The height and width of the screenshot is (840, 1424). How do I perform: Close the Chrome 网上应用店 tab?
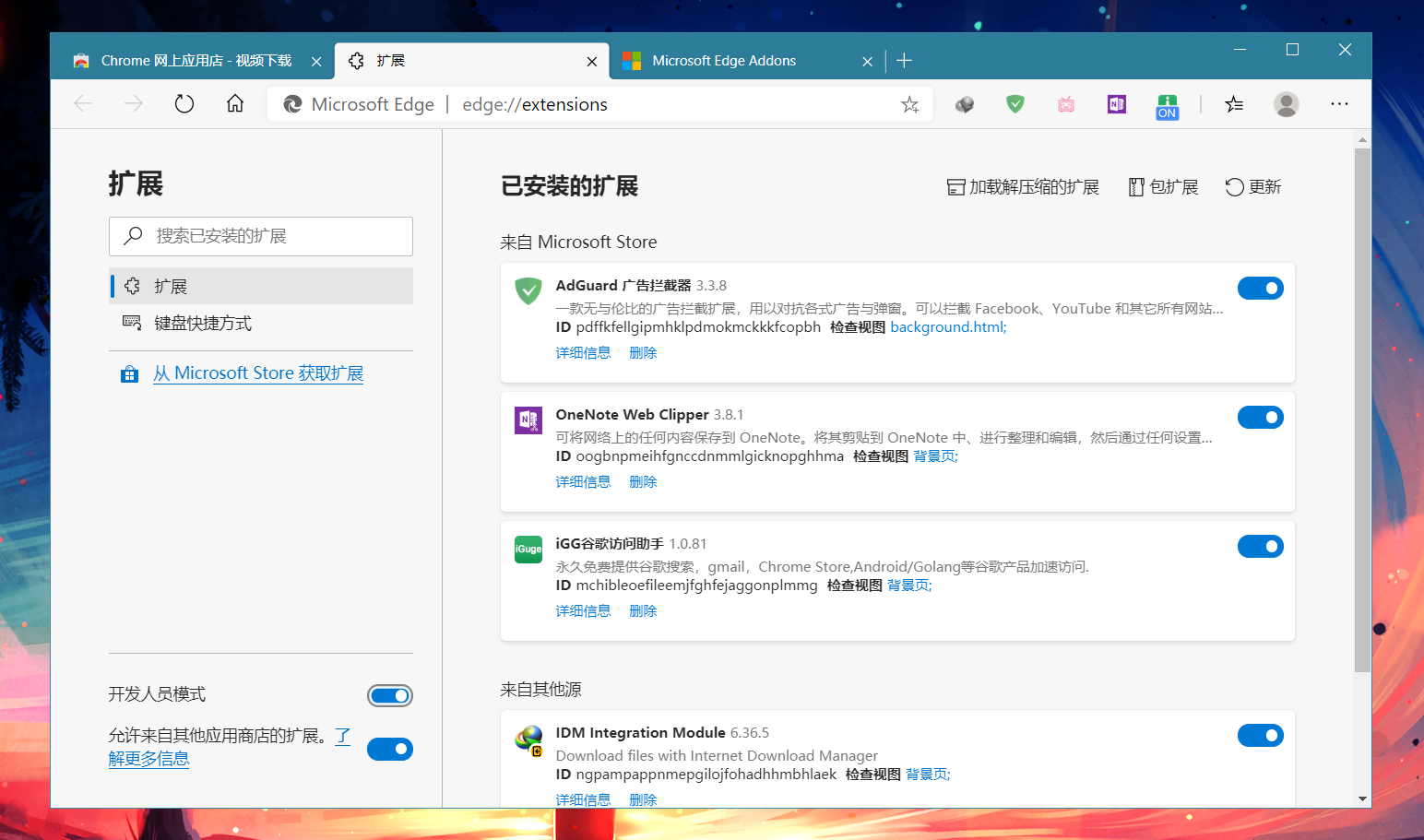coord(316,61)
